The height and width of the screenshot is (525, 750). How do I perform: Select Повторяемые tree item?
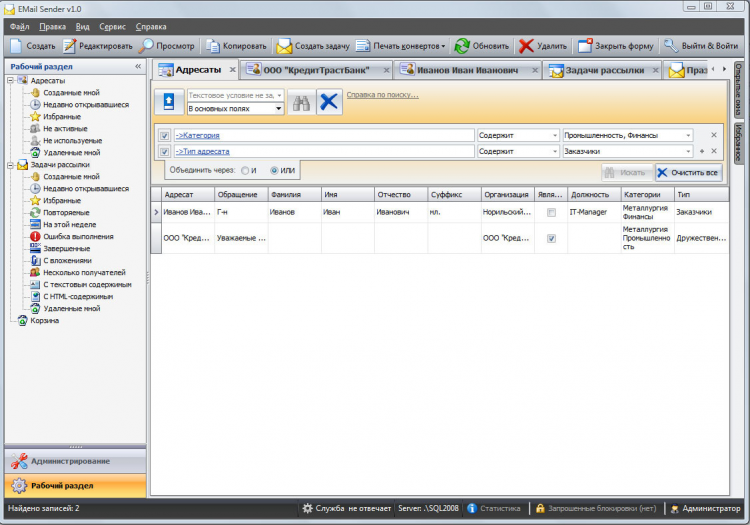pyautogui.click(x=66, y=213)
